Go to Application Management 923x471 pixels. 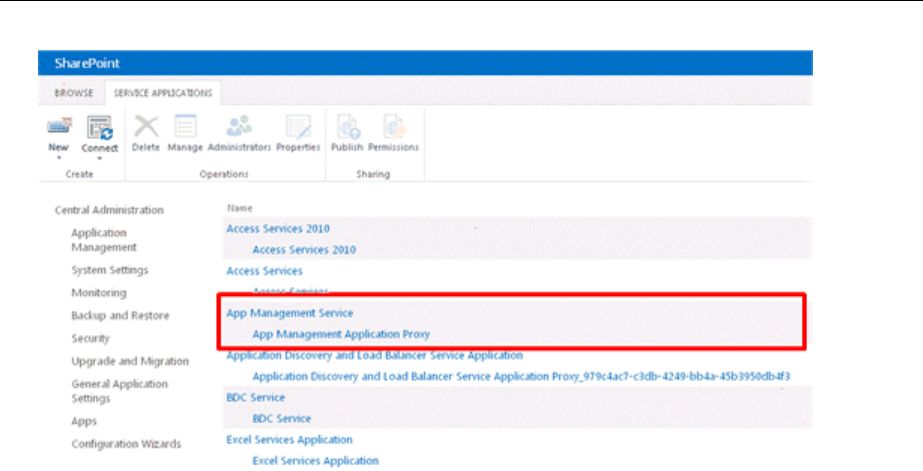[104, 240]
